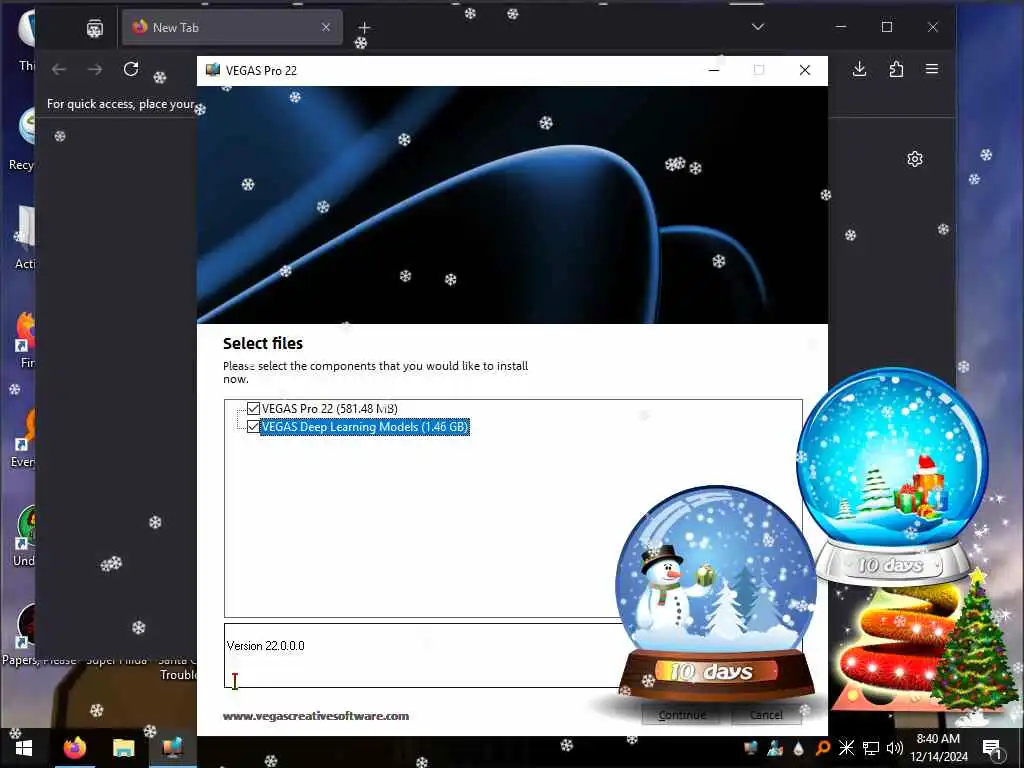The width and height of the screenshot is (1024, 768).
Task: Click the Firefox back arrow
Action: (x=59, y=69)
